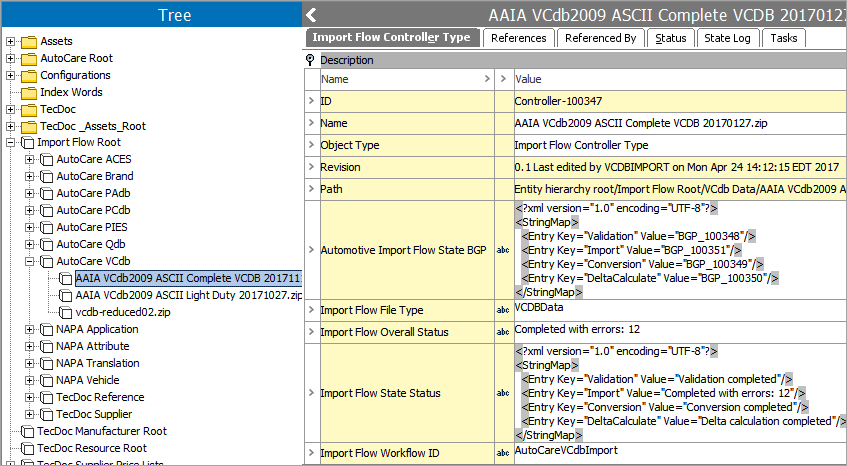Screen dimensions: 847x466
Task: Click the TecDoc _Assets_Root folder icon
Action: coord(29,126)
